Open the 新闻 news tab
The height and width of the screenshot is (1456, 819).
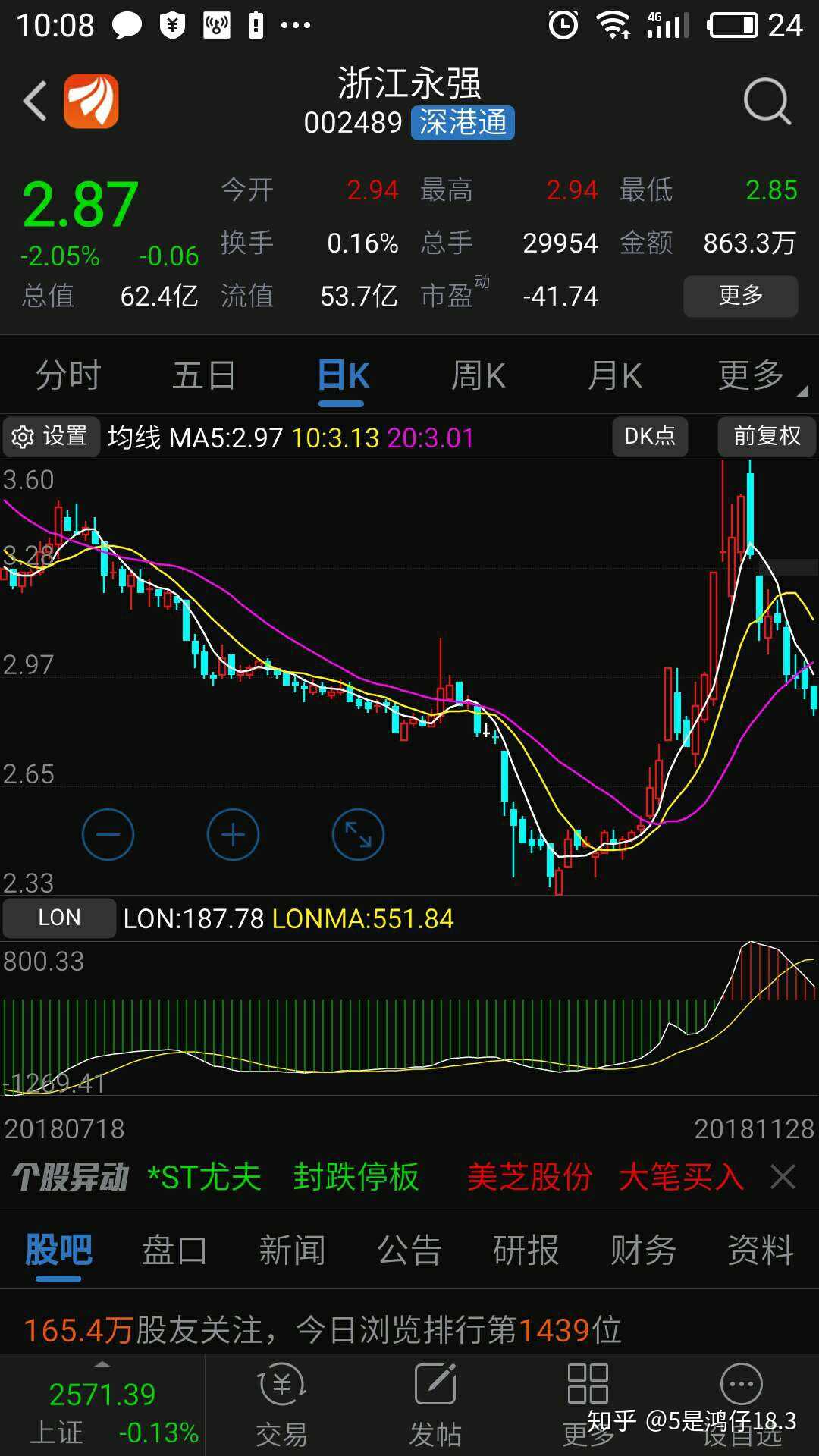[292, 1250]
